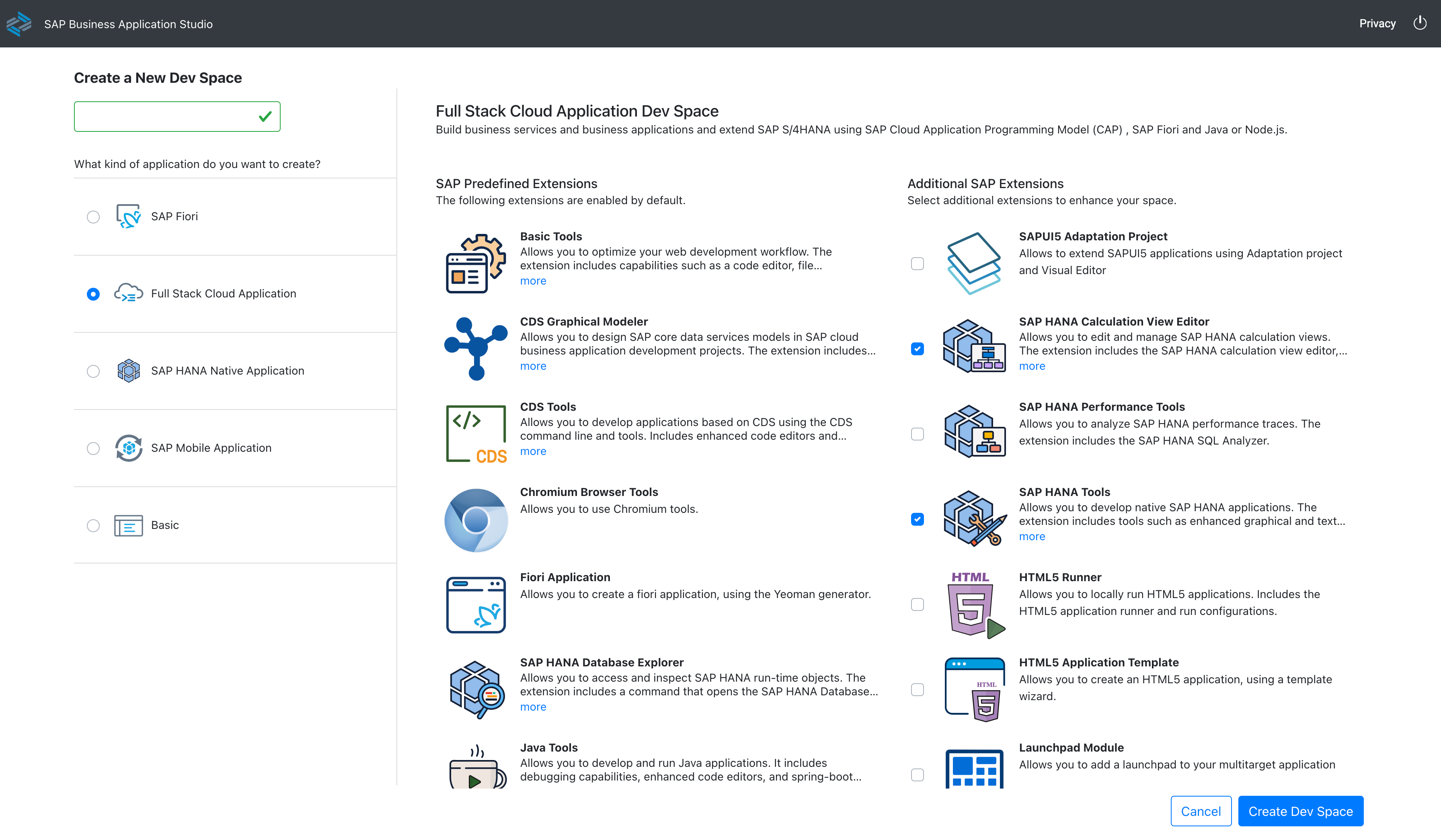Screen dimensions: 1441x840
Task: Disable the SAP HANA Calculation View Editor extension
Action: pyautogui.click(x=917, y=348)
